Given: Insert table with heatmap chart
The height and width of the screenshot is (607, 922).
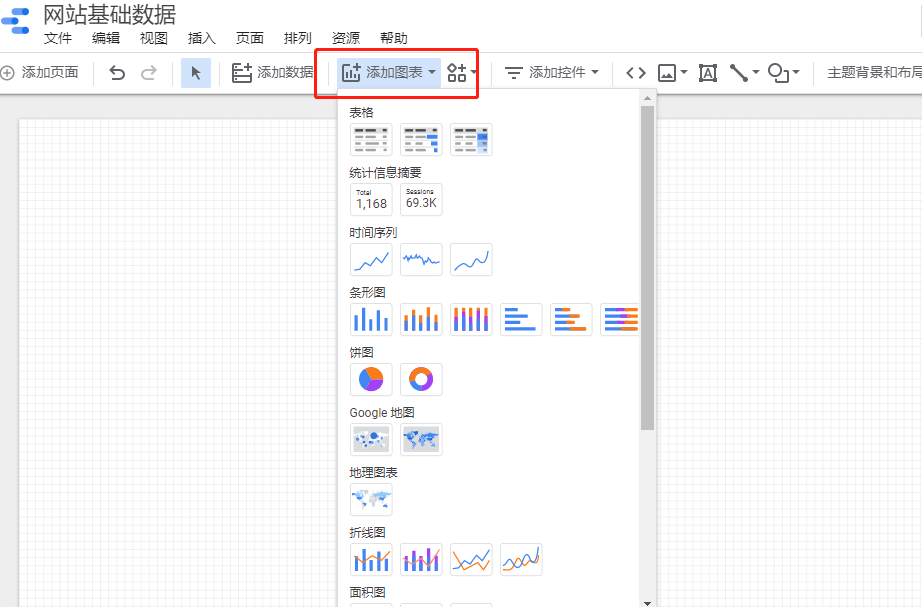Looking at the screenshot, I should point(471,139).
